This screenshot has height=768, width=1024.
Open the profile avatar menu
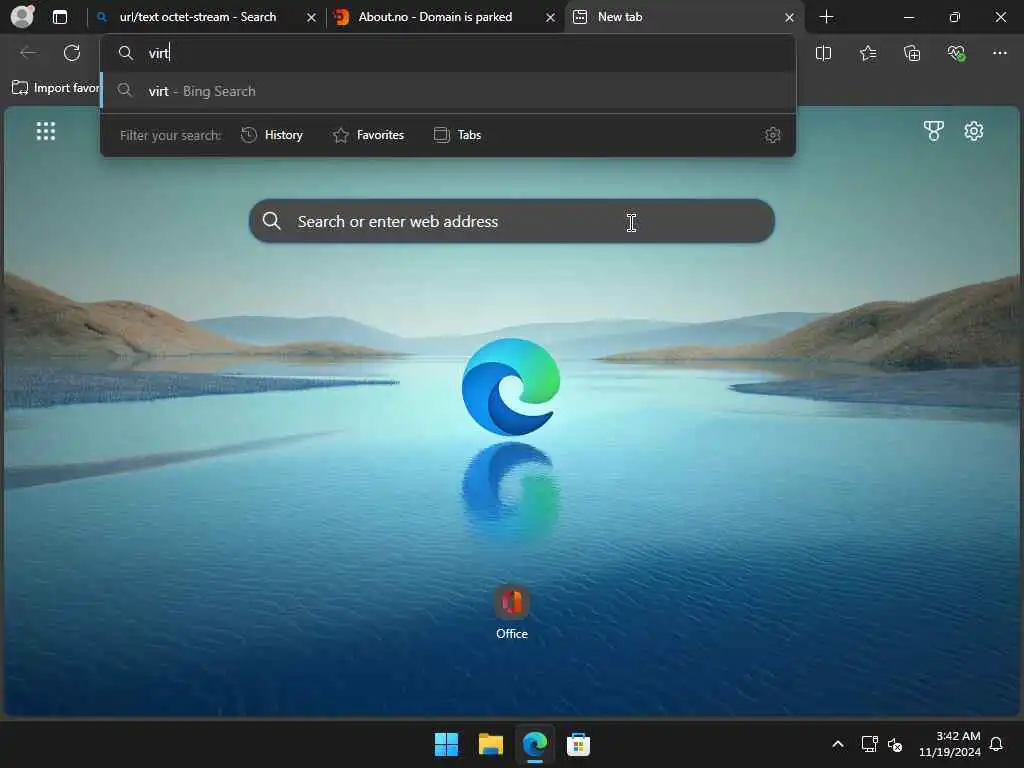(22, 17)
